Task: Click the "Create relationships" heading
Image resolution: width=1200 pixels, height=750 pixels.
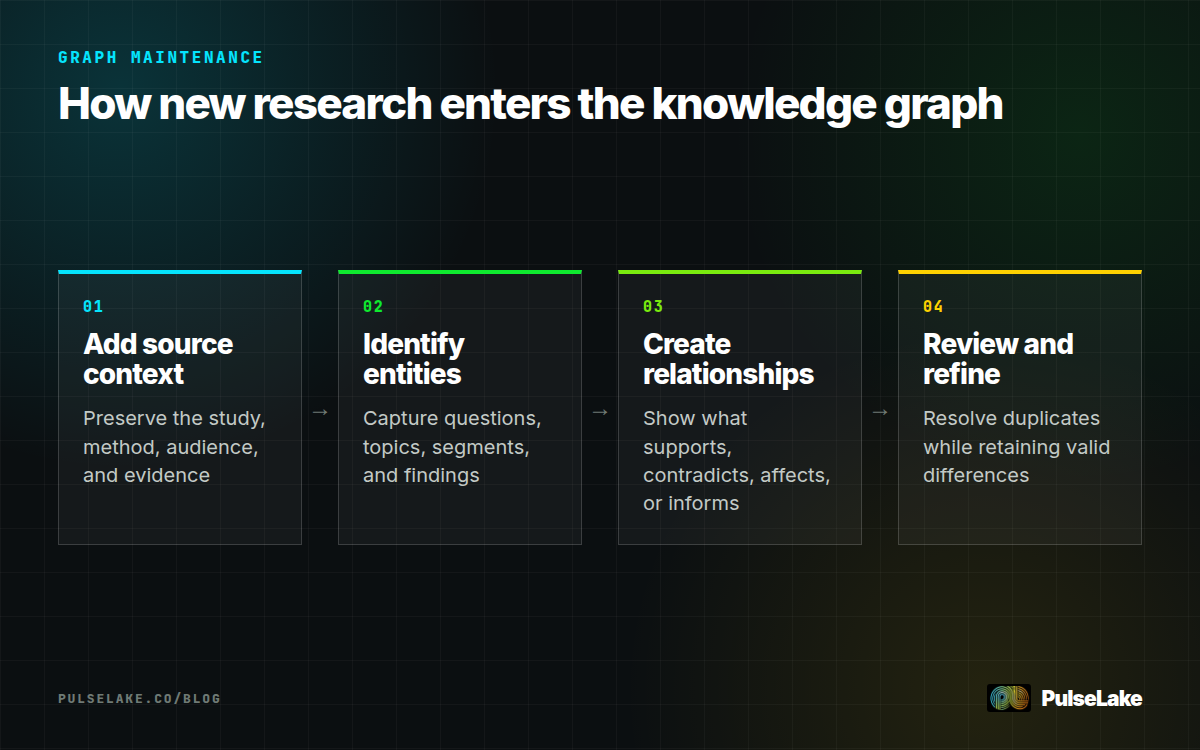Action: tap(728, 359)
